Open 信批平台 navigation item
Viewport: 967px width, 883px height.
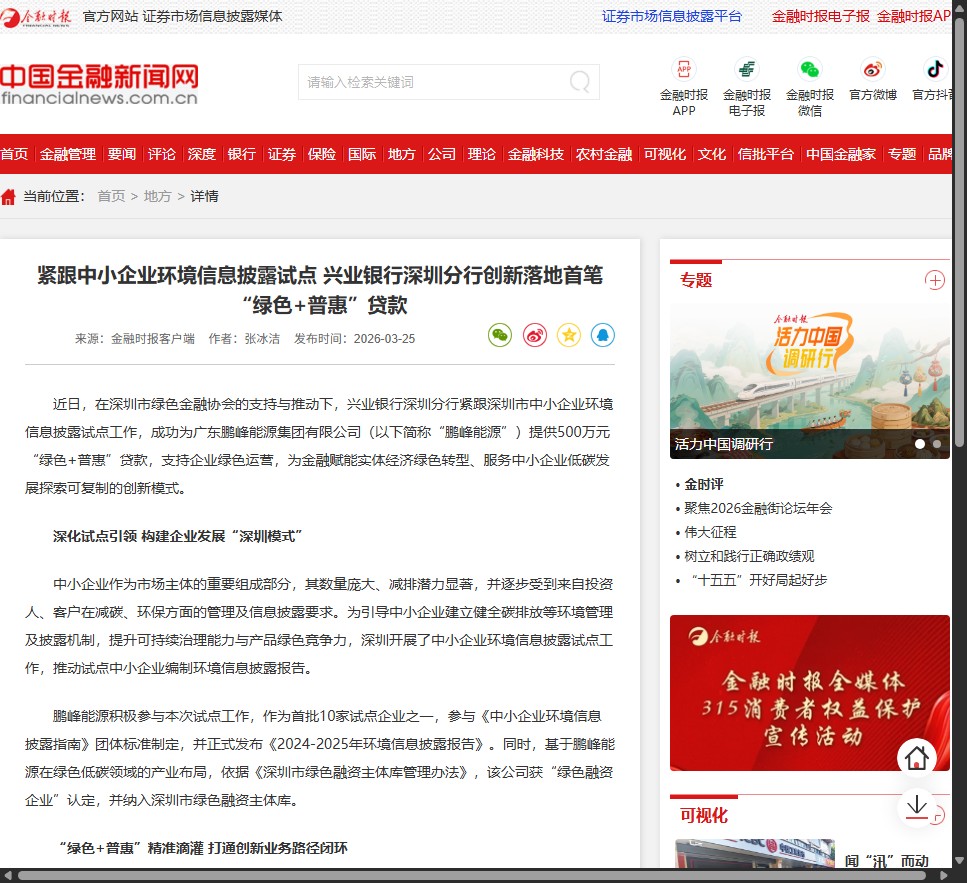pos(766,154)
